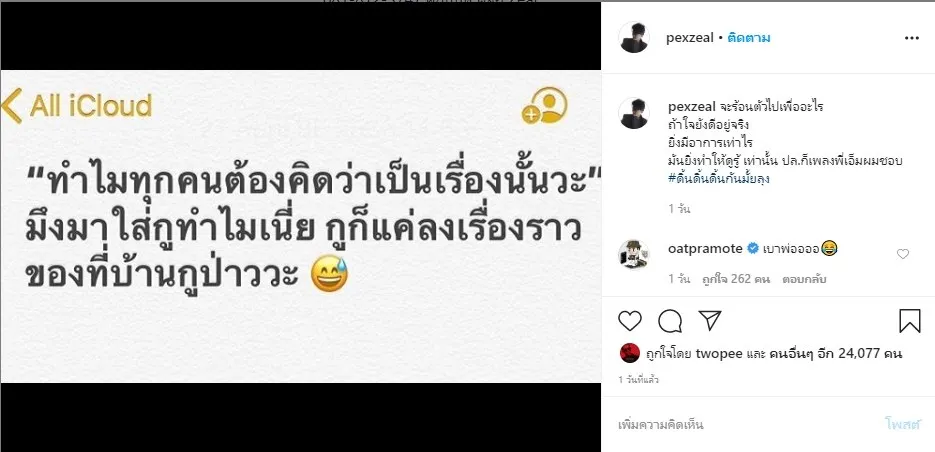
Task: Like oatpramote's comment with the small heart
Action: (903, 254)
